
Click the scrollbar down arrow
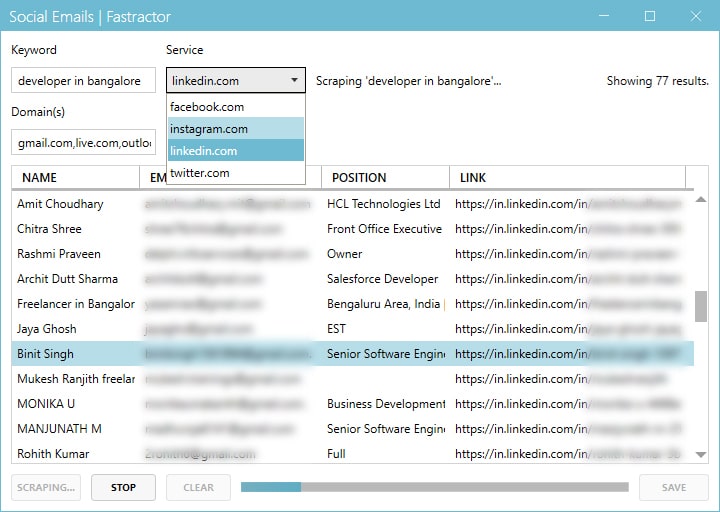(x=701, y=455)
